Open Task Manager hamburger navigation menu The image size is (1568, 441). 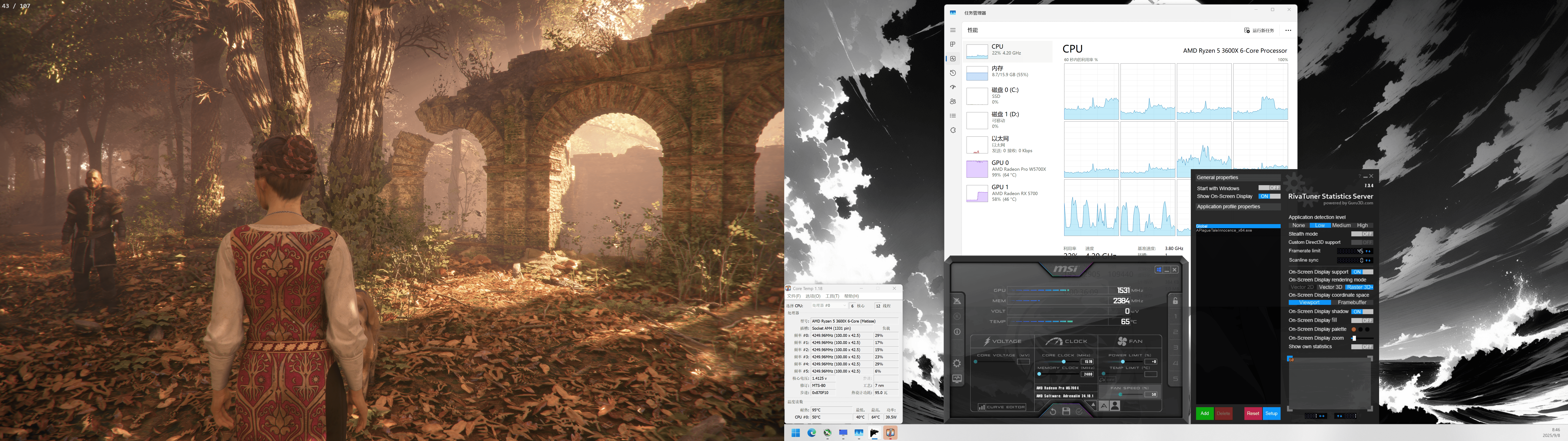(x=953, y=30)
